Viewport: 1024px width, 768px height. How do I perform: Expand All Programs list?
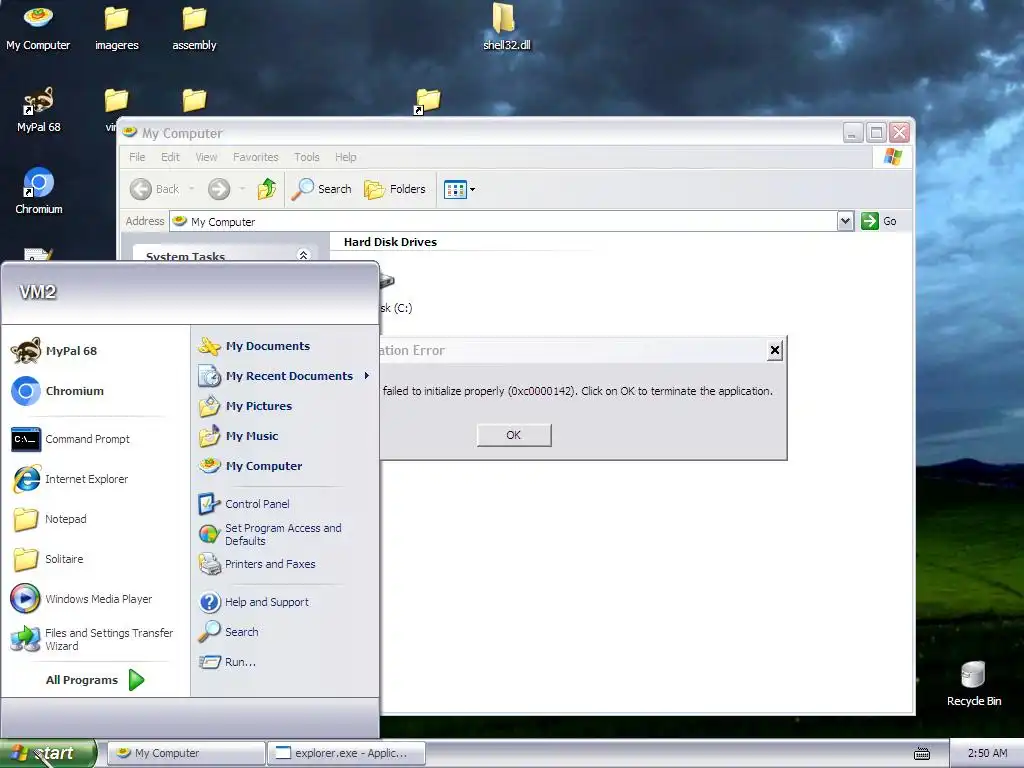(95, 680)
